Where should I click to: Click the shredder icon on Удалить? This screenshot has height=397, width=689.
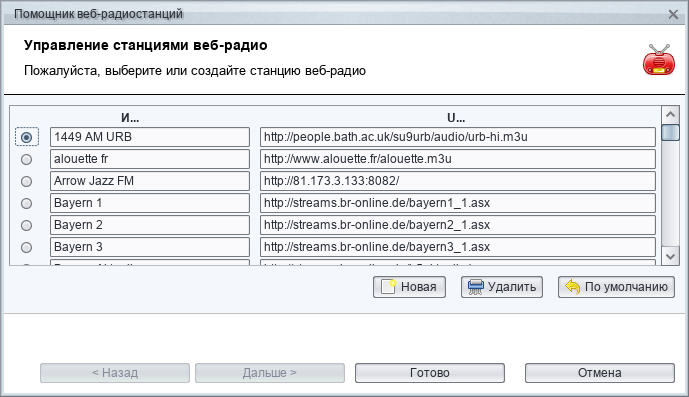coord(476,287)
